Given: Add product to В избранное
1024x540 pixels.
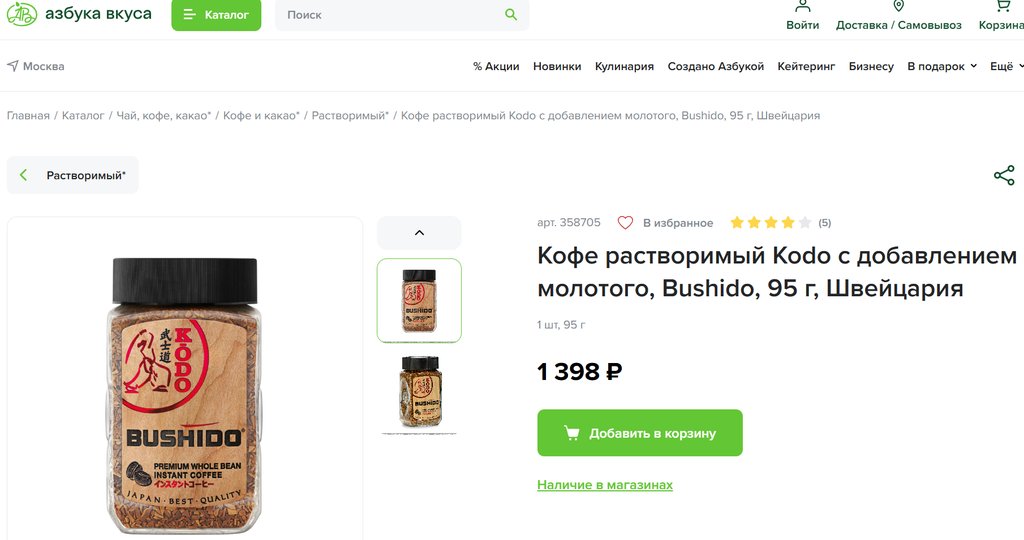Looking at the screenshot, I should point(626,223).
